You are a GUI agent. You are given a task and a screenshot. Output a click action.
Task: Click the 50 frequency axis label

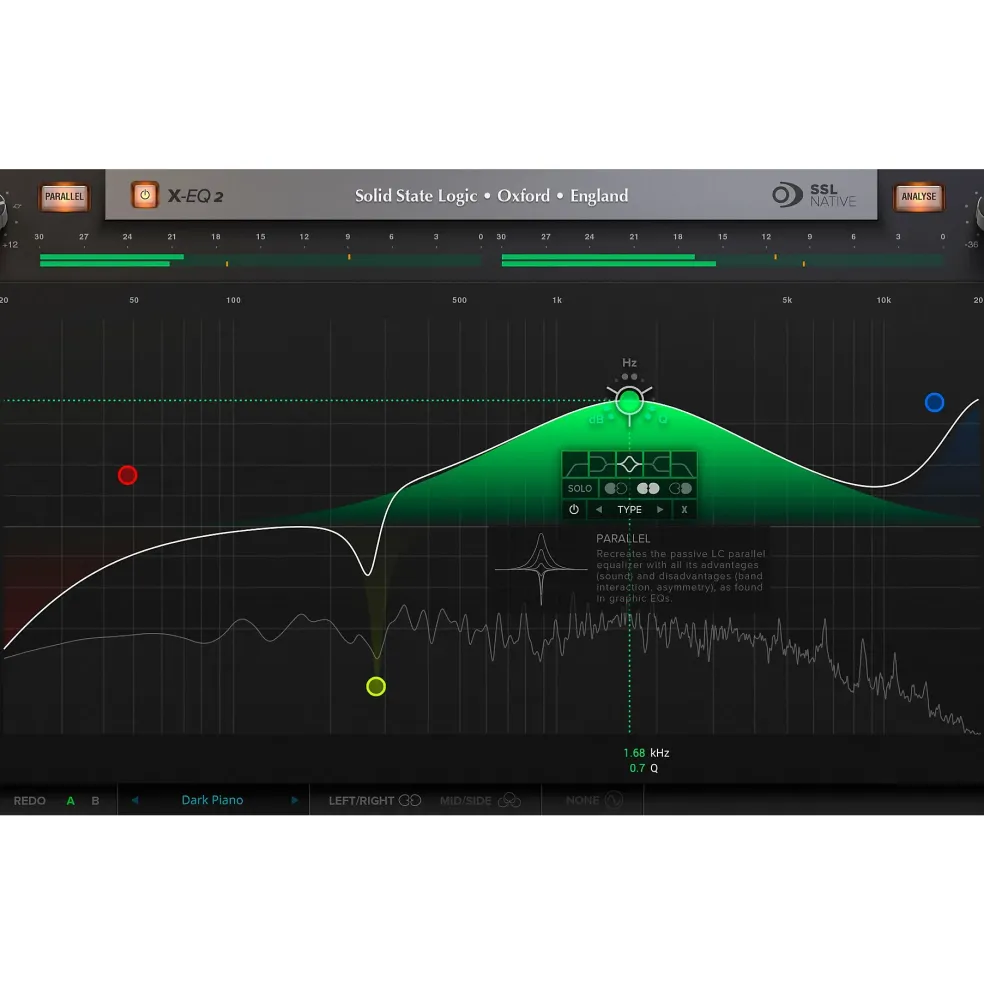(x=134, y=300)
